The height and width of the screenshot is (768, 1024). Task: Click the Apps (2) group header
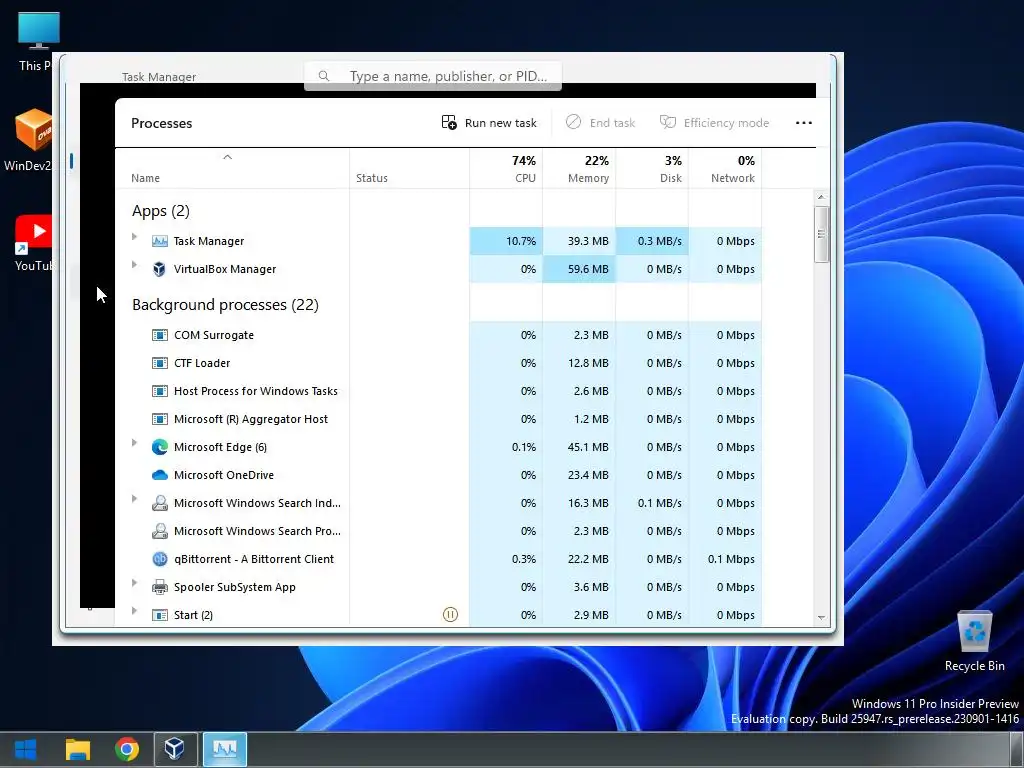click(161, 211)
